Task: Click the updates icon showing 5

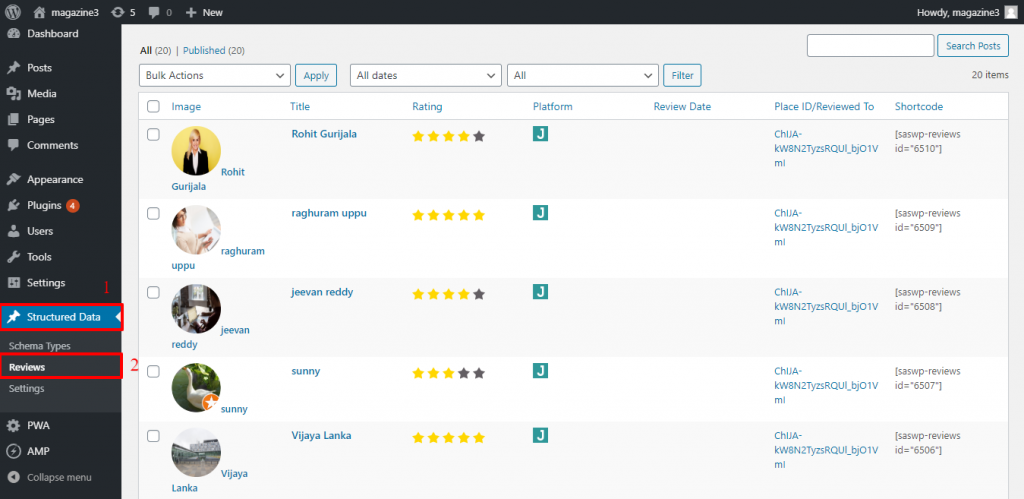Action: 118,12
